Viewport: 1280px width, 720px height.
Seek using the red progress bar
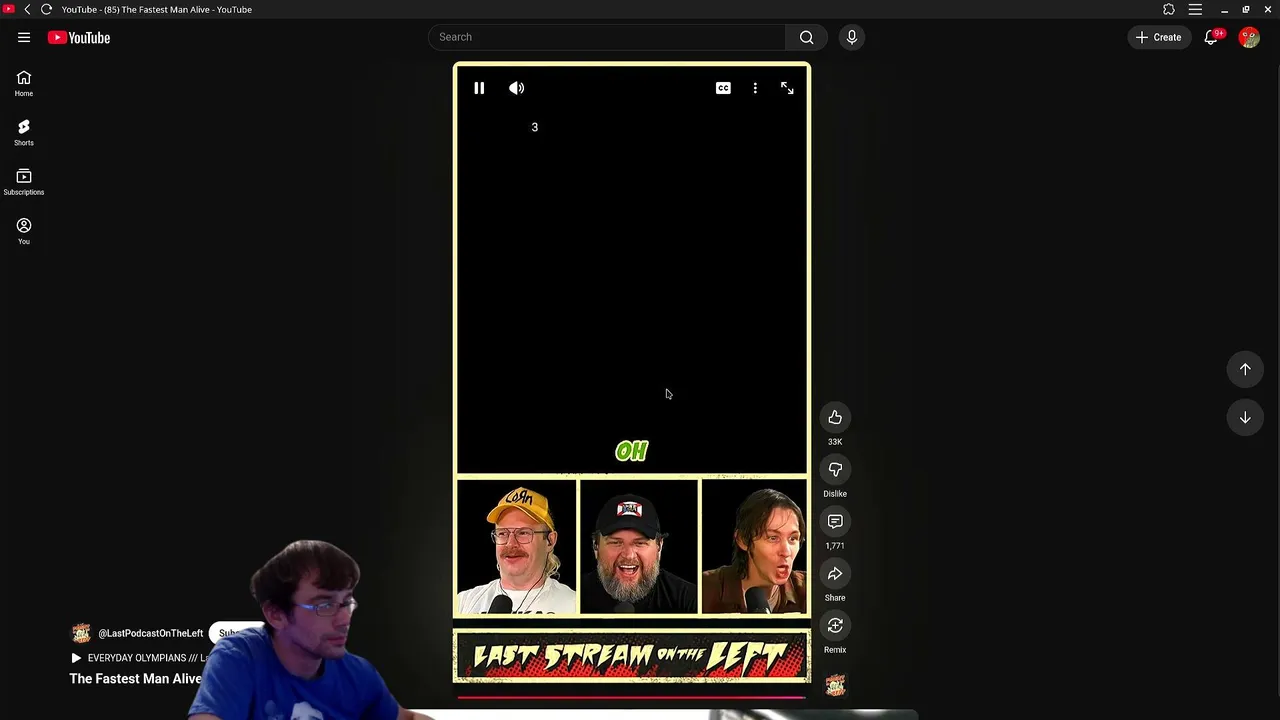[x=631, y=697]
